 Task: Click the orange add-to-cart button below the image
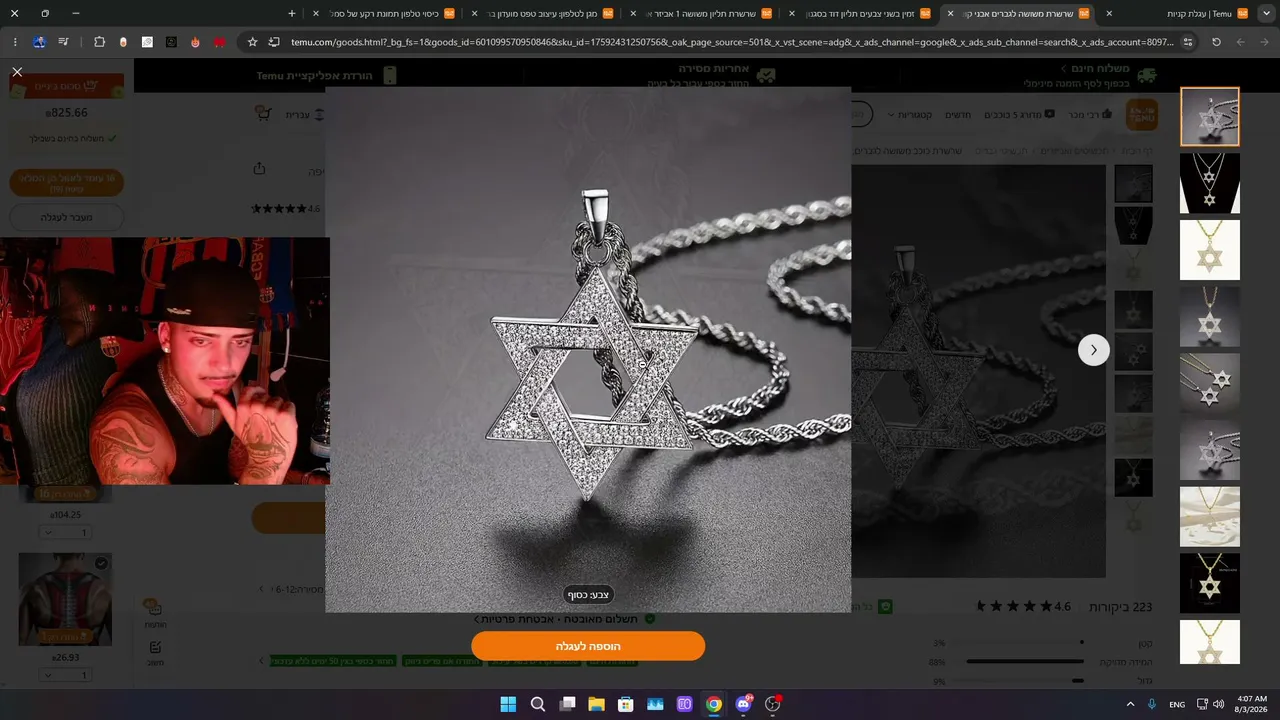point(588,646)
